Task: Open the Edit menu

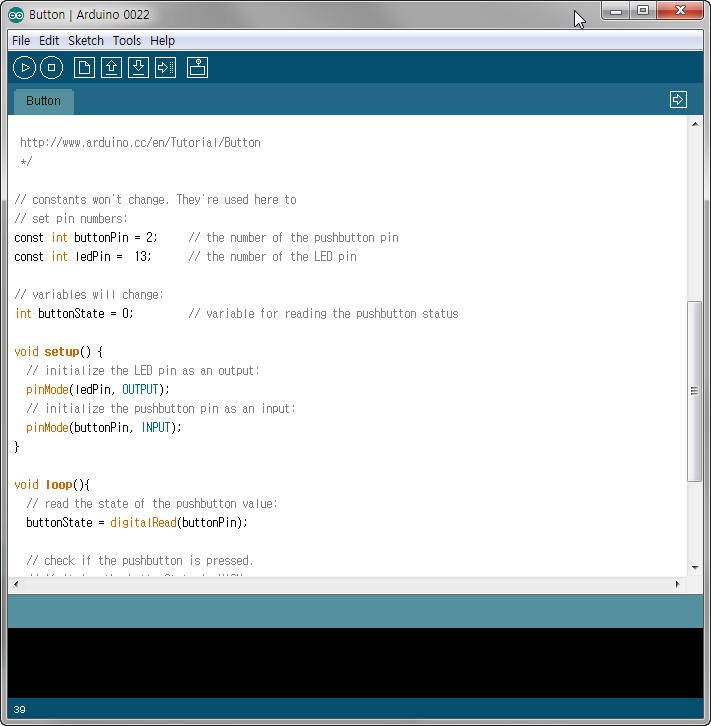Action: (x=49, y=41)
